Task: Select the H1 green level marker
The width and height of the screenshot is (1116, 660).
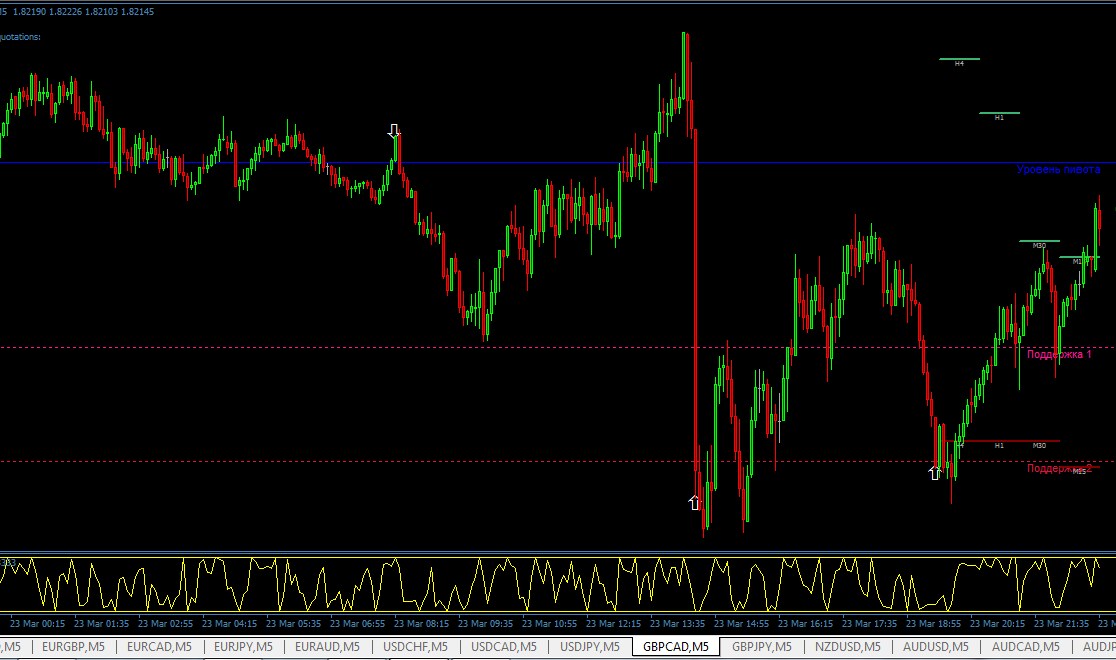Action: (x=999, y=114)
